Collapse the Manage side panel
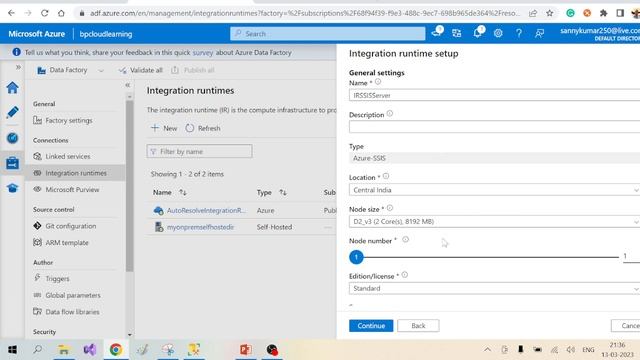 (x=127, y=85)
